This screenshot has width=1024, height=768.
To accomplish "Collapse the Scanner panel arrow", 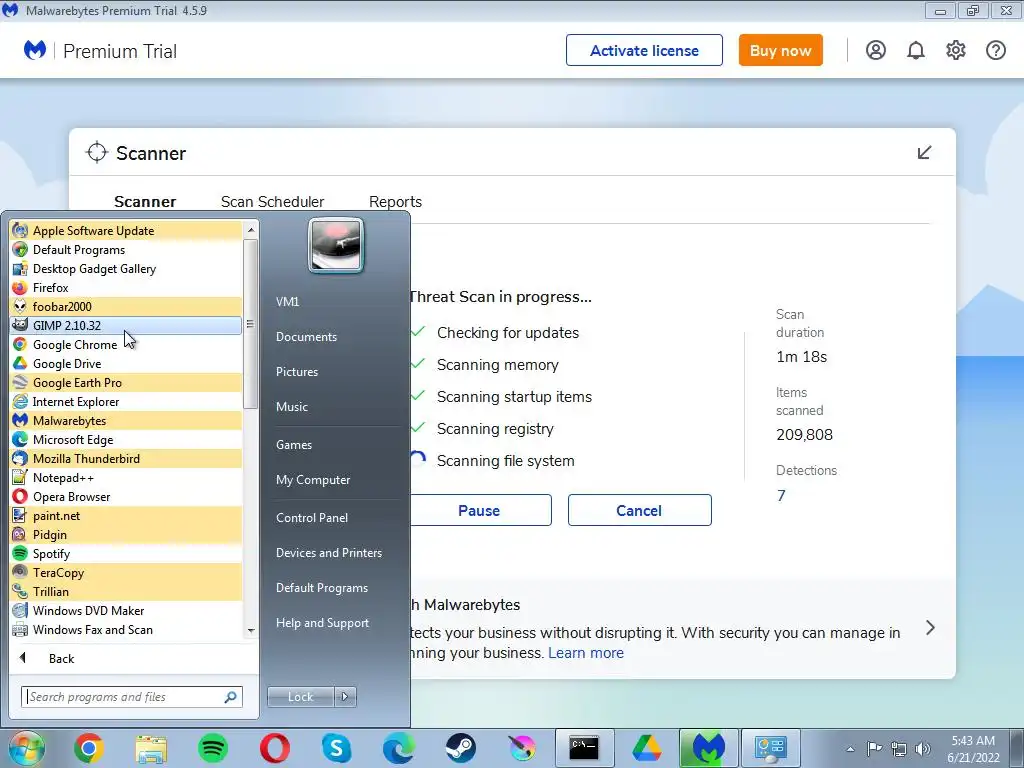I will tap(924, 153).
